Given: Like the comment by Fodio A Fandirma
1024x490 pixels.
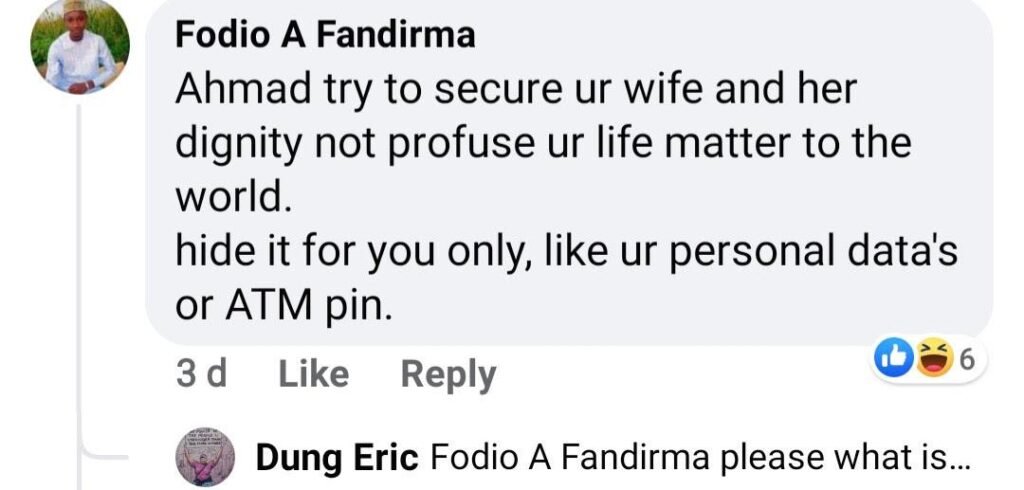Looking at the screenshot, I should point(313,375).
